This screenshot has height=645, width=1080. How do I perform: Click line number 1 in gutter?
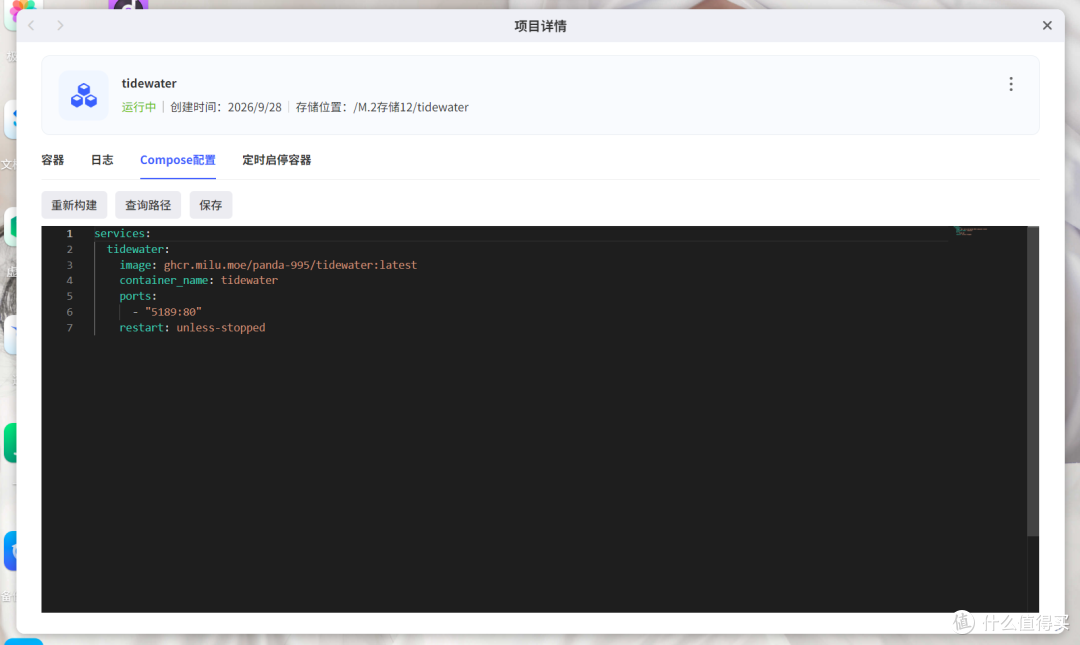pos(70,234)
